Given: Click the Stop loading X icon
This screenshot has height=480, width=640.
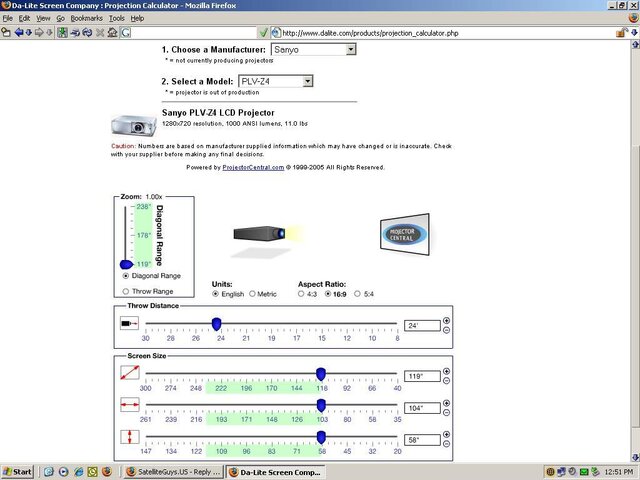Looking at the screenshot, I should pos(100,33).
